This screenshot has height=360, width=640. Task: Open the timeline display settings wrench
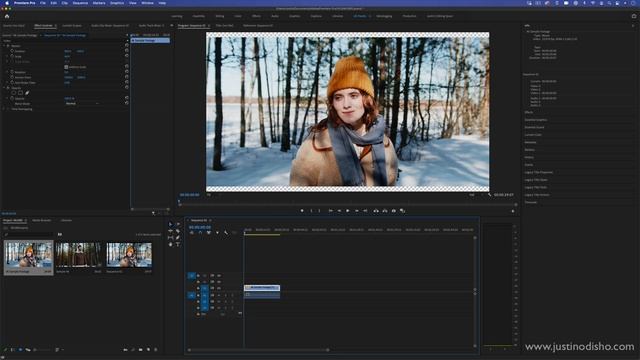(226, 233)
